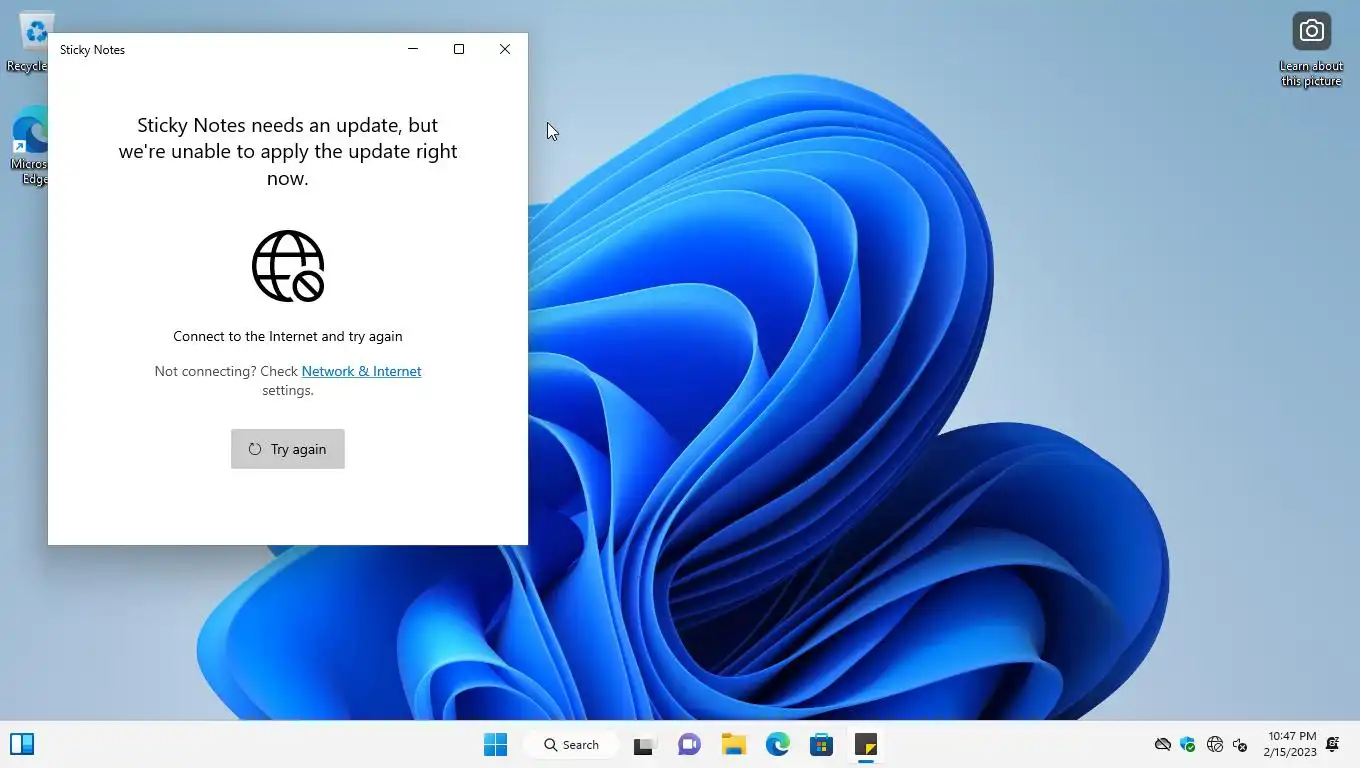Viewport: 1360px width, 768px height.
Task: Select the Microsoft Edge desktop shortcut
Action: pos(30,146)
